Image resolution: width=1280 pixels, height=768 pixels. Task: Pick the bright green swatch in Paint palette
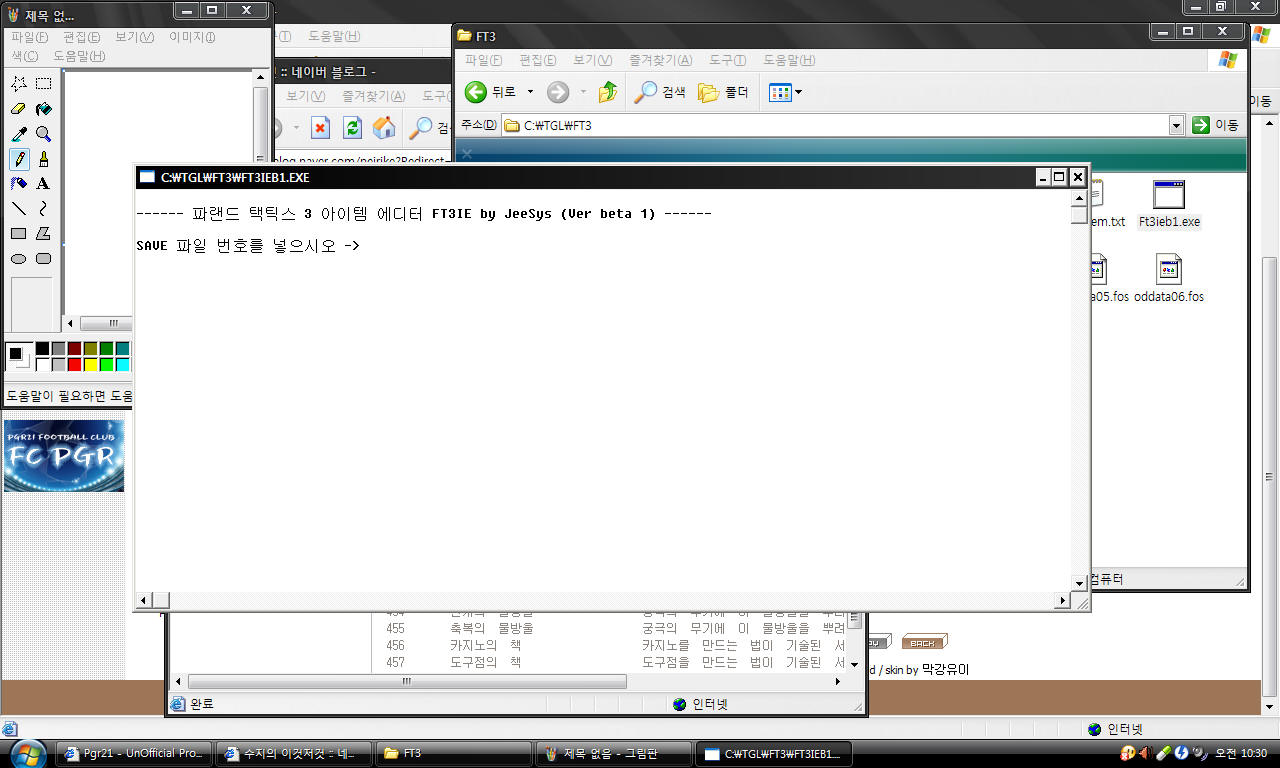point(106,364)
